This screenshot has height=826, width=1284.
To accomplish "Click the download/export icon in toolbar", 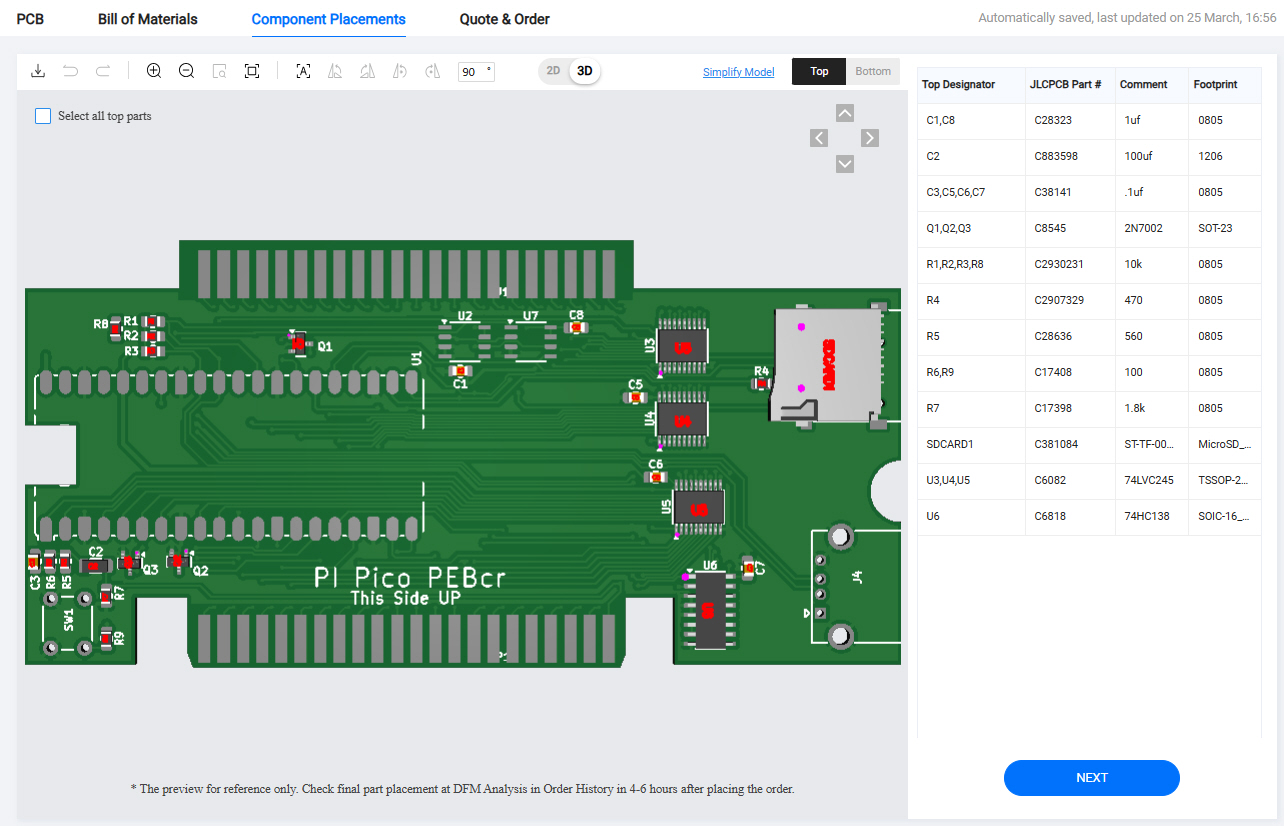I will pyautogui.click(x=38, y=71).
